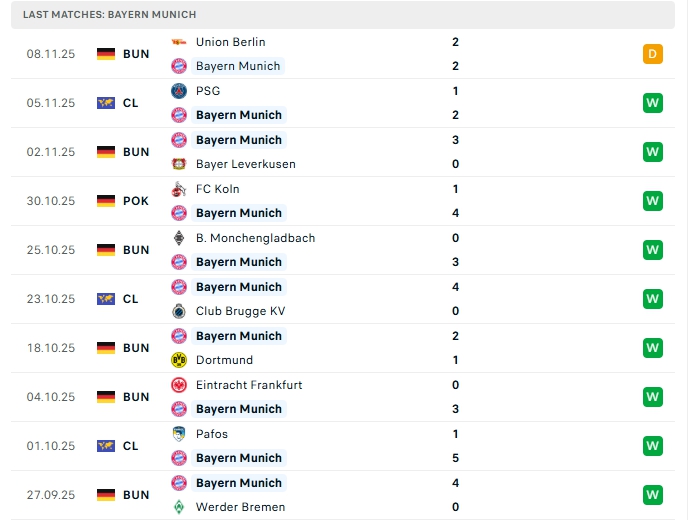Click the German flag on 08.11.25 row
This screenshot has width=688, height=520.
pos(106,54)
